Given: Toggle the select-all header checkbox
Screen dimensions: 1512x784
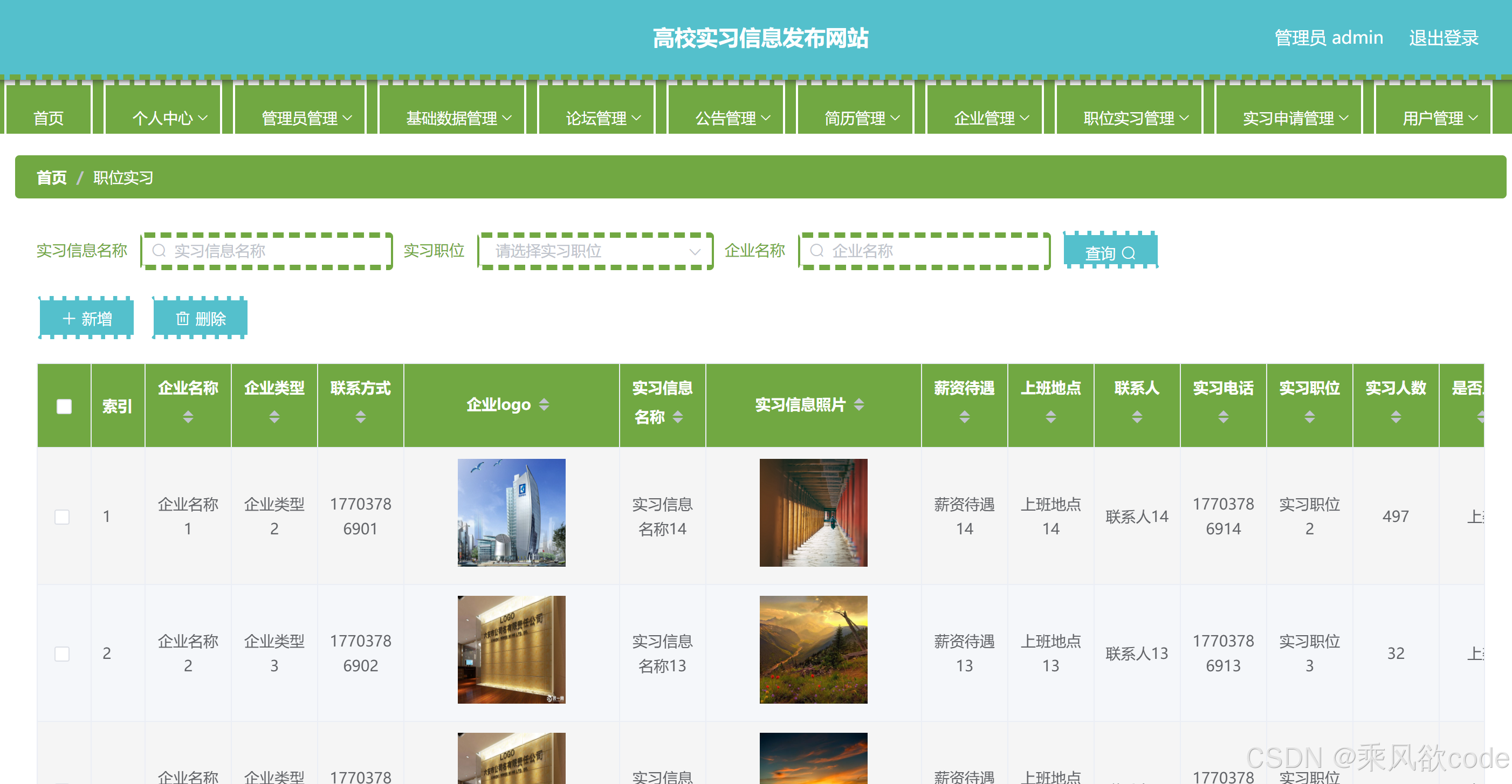Looking at the screenshot, I should pos(64,406).
